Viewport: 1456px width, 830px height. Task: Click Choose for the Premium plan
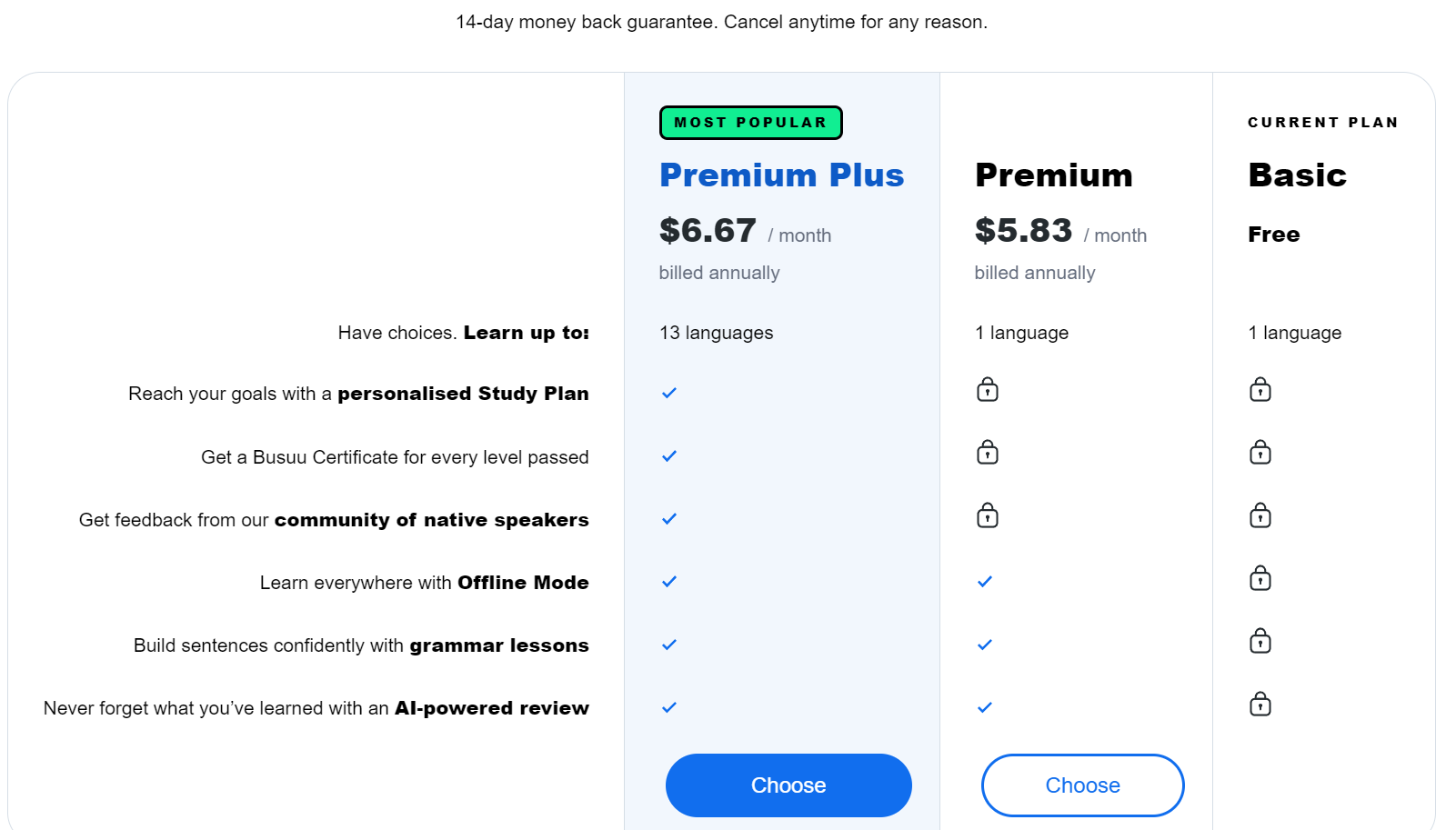1082,785
